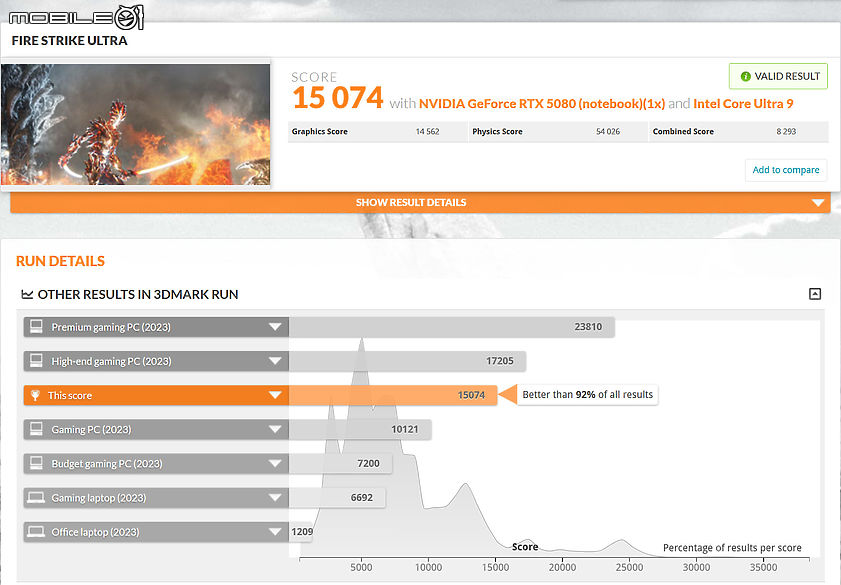
Task: Collapse the Other Results in 3DMark Run panel
Action: 815,294
